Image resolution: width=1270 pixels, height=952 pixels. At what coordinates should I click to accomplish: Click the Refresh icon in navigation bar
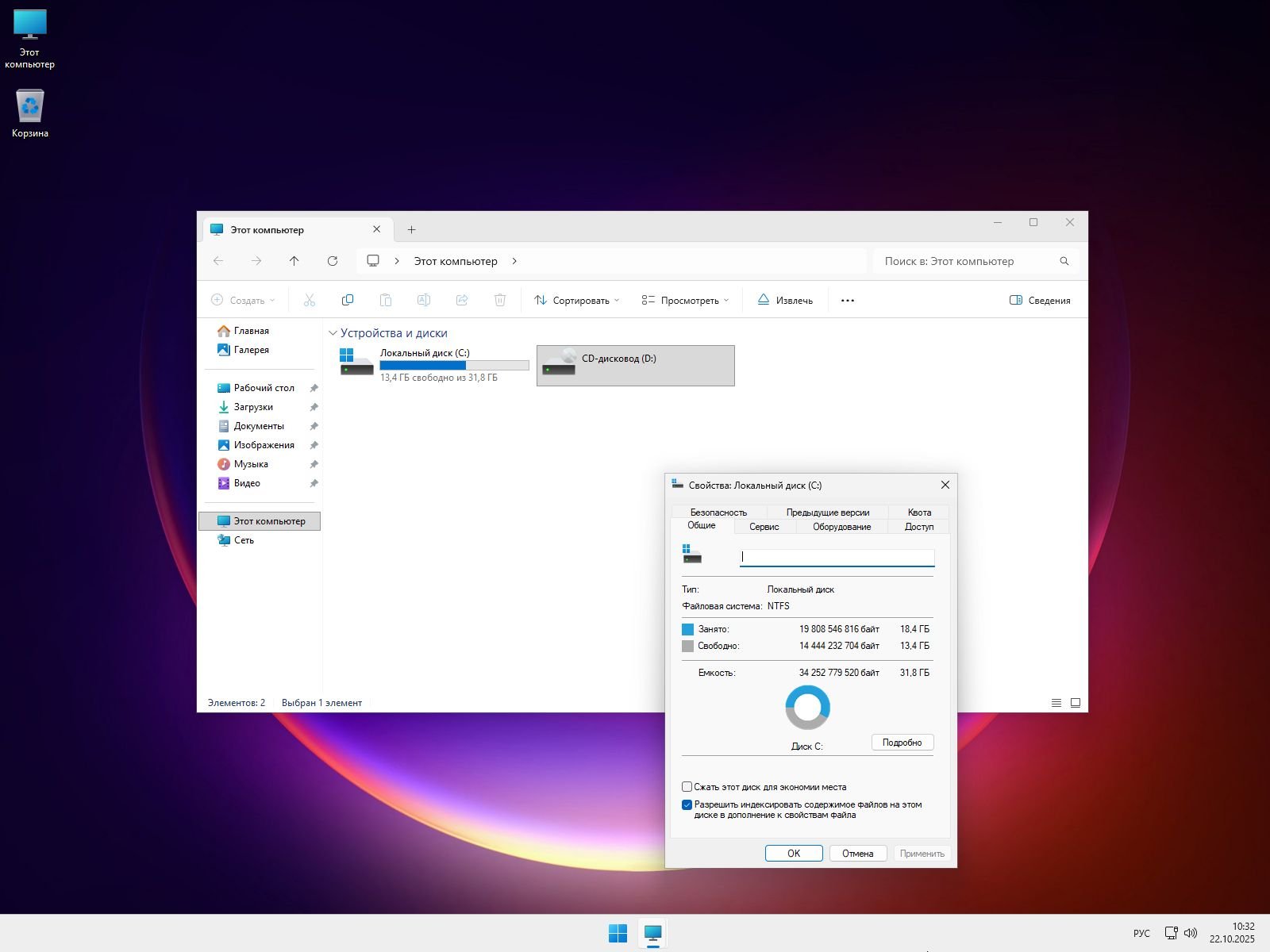coord(333,261)
